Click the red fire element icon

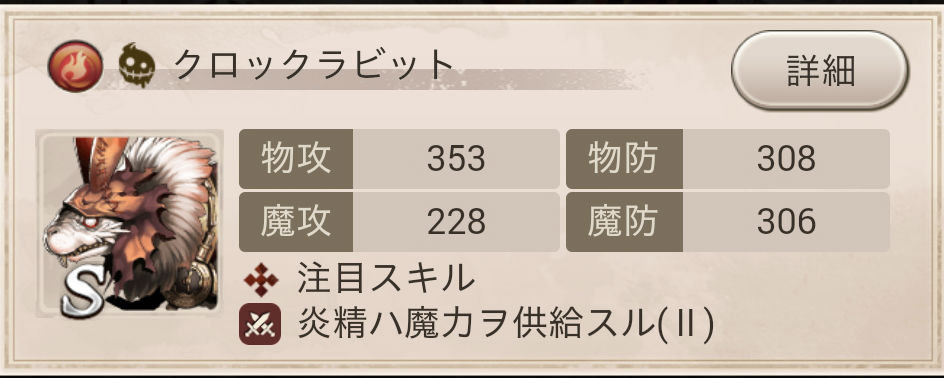pos(75,66)
